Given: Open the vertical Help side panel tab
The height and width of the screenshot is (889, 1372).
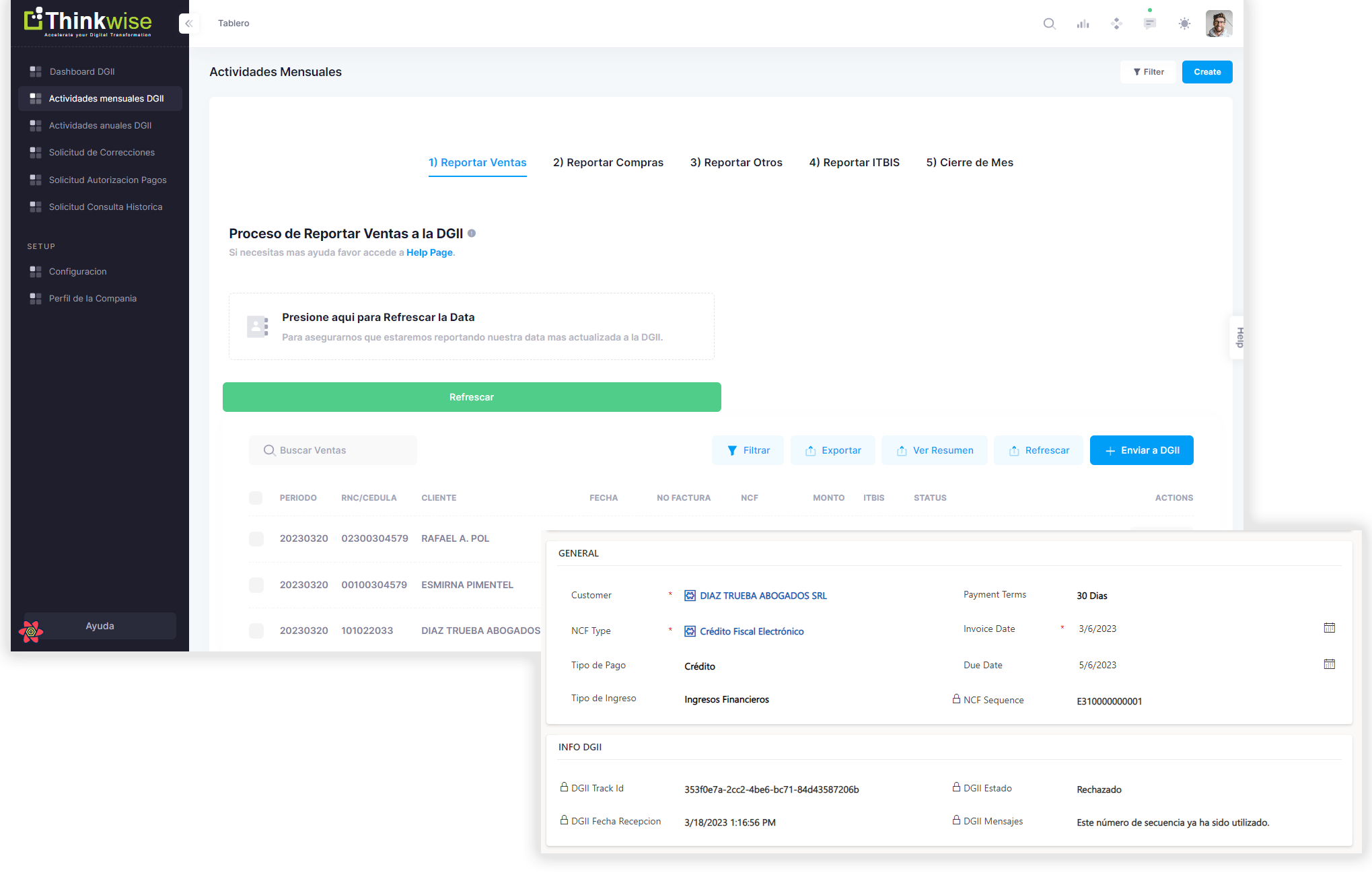Looking at the screenshot, I should 1238,337.
